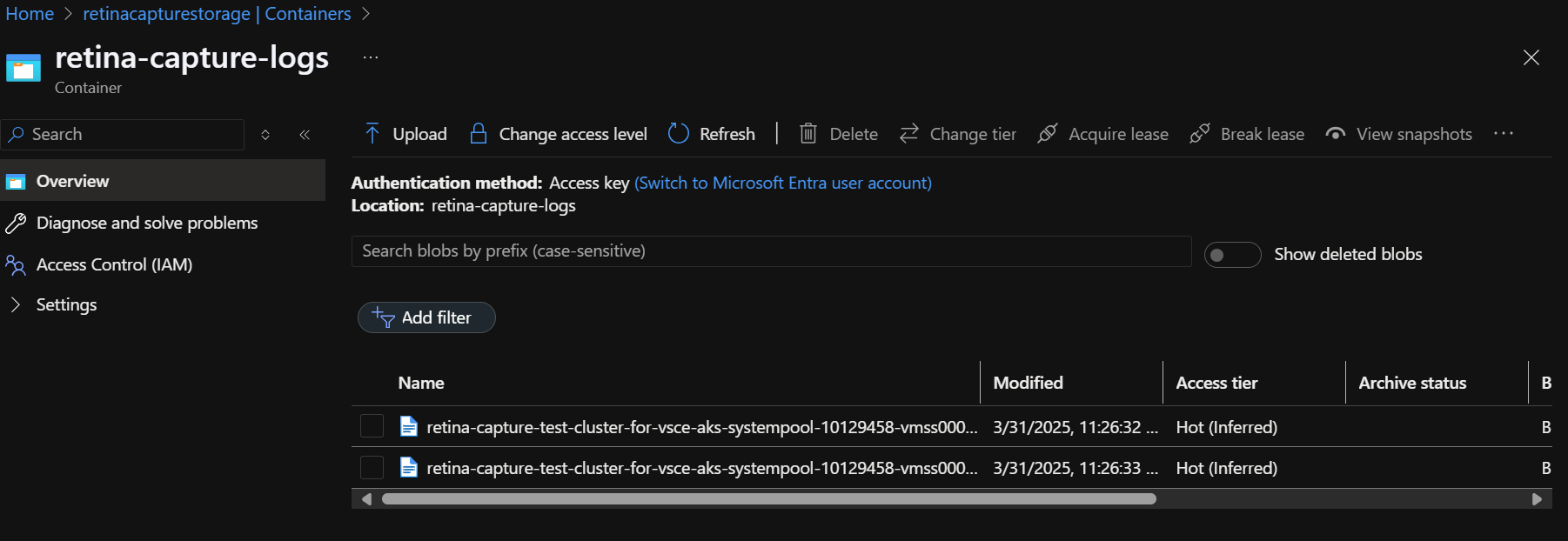Toggle Show deleted blobs switch
The image size is (1568, 541).
click(1232, 255)
